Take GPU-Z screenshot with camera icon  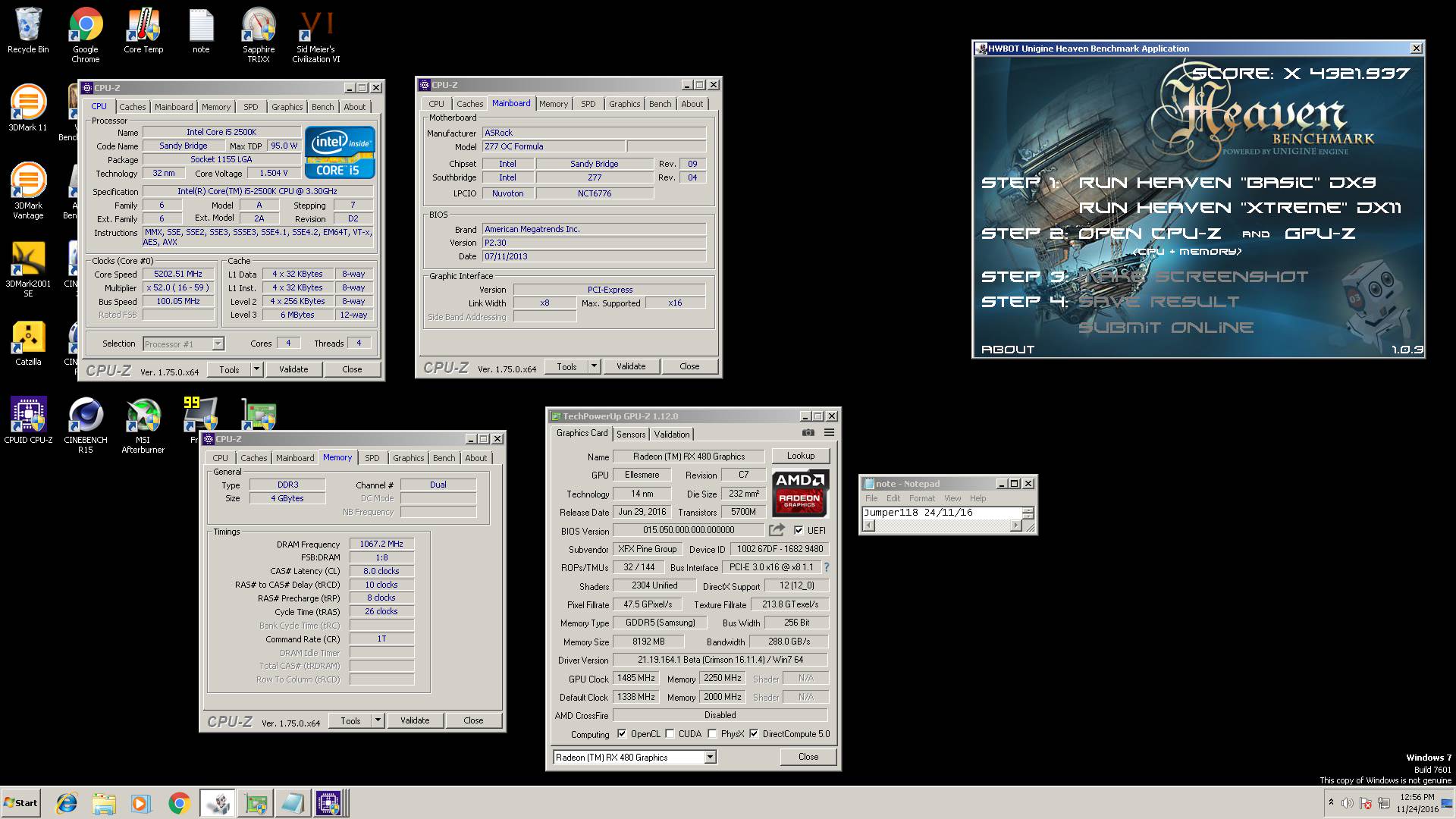[x=808, y=433]
